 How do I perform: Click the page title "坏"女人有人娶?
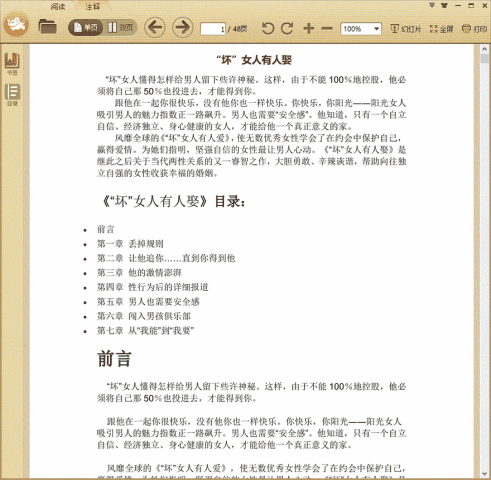254,60
